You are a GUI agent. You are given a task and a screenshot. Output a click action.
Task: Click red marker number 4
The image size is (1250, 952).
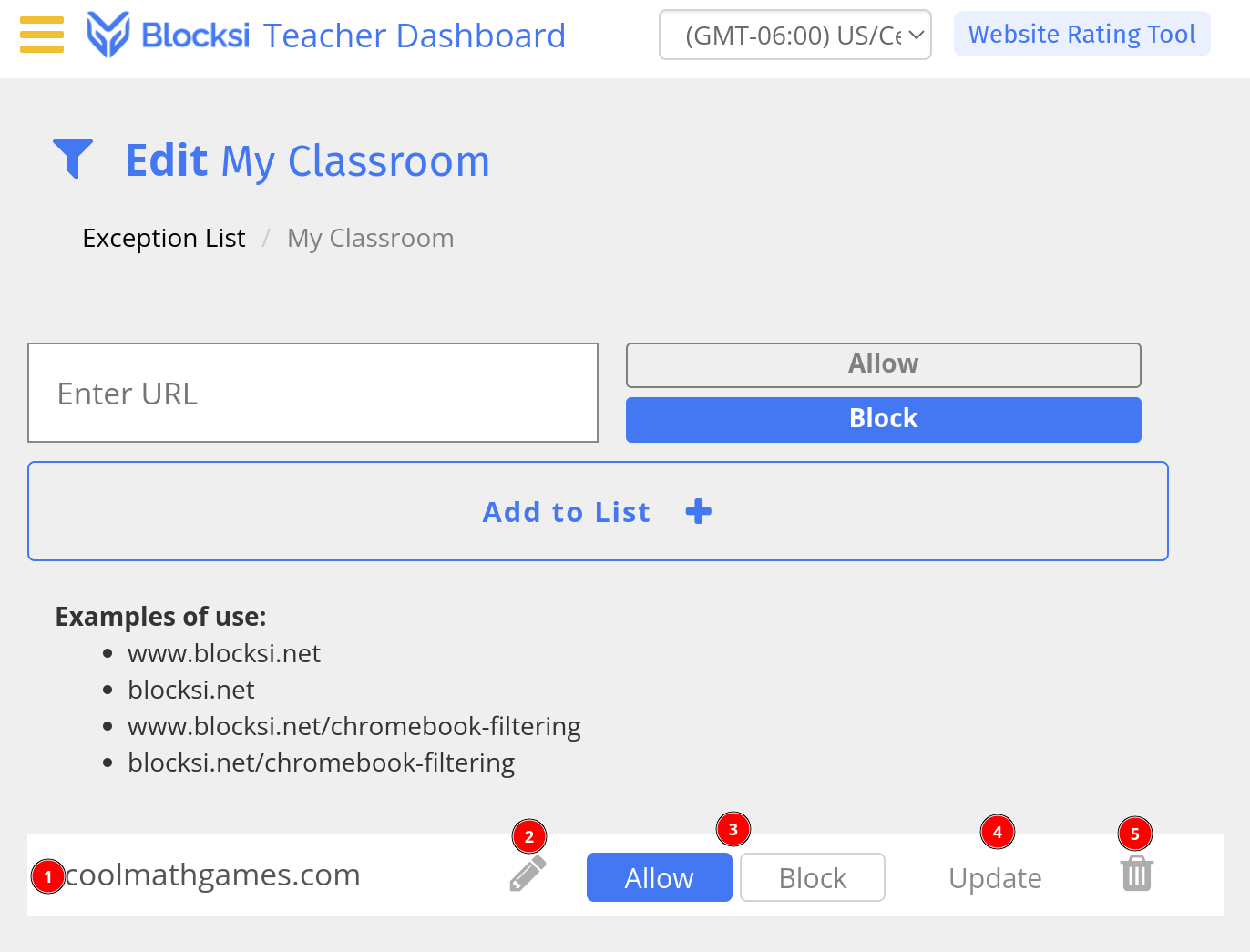[998, 832]
